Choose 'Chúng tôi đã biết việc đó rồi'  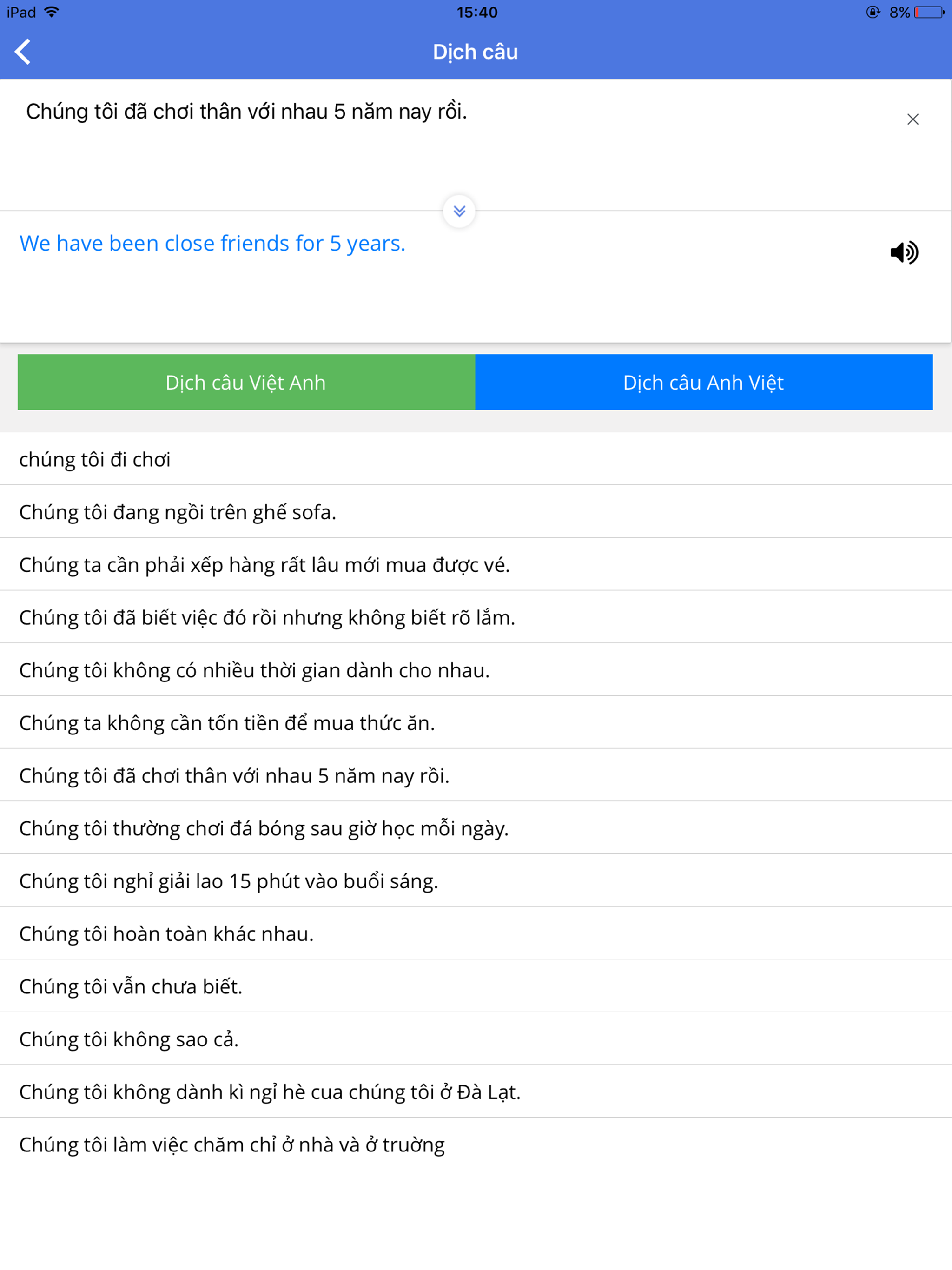click(x=476, y=617)
